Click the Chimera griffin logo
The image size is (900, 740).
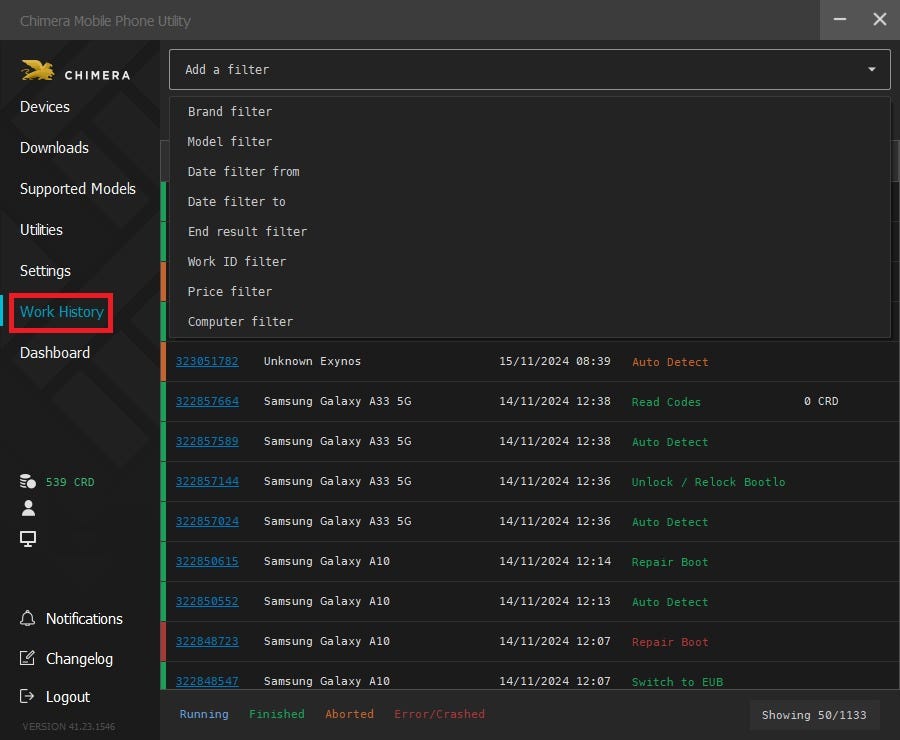click(38, 71)
